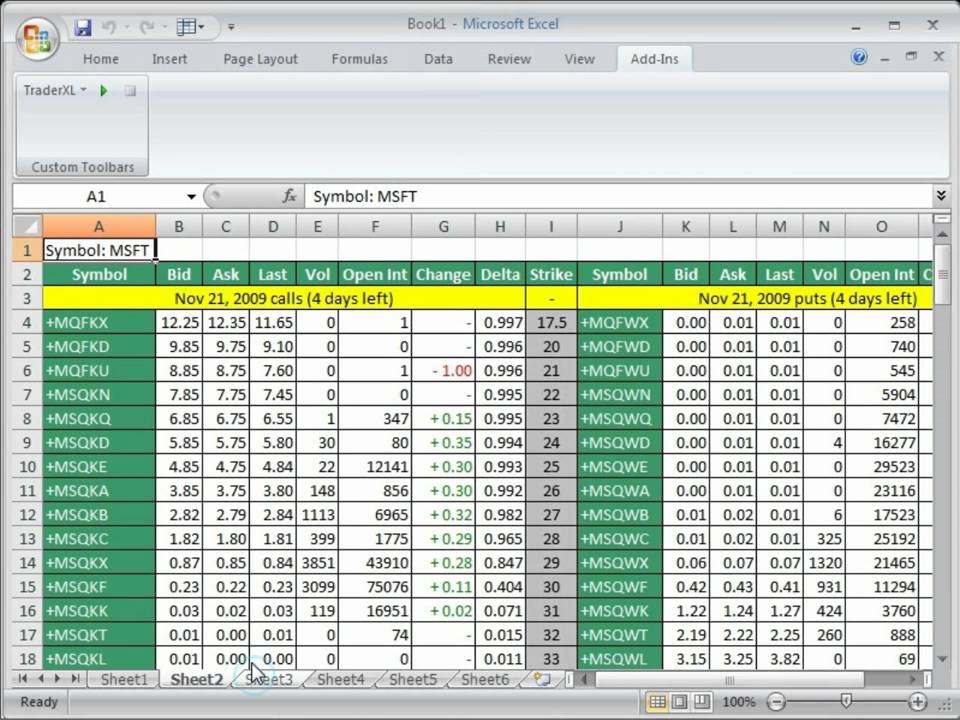
Task: Go to last sheet navigation arrow
Action: point(75,678)
